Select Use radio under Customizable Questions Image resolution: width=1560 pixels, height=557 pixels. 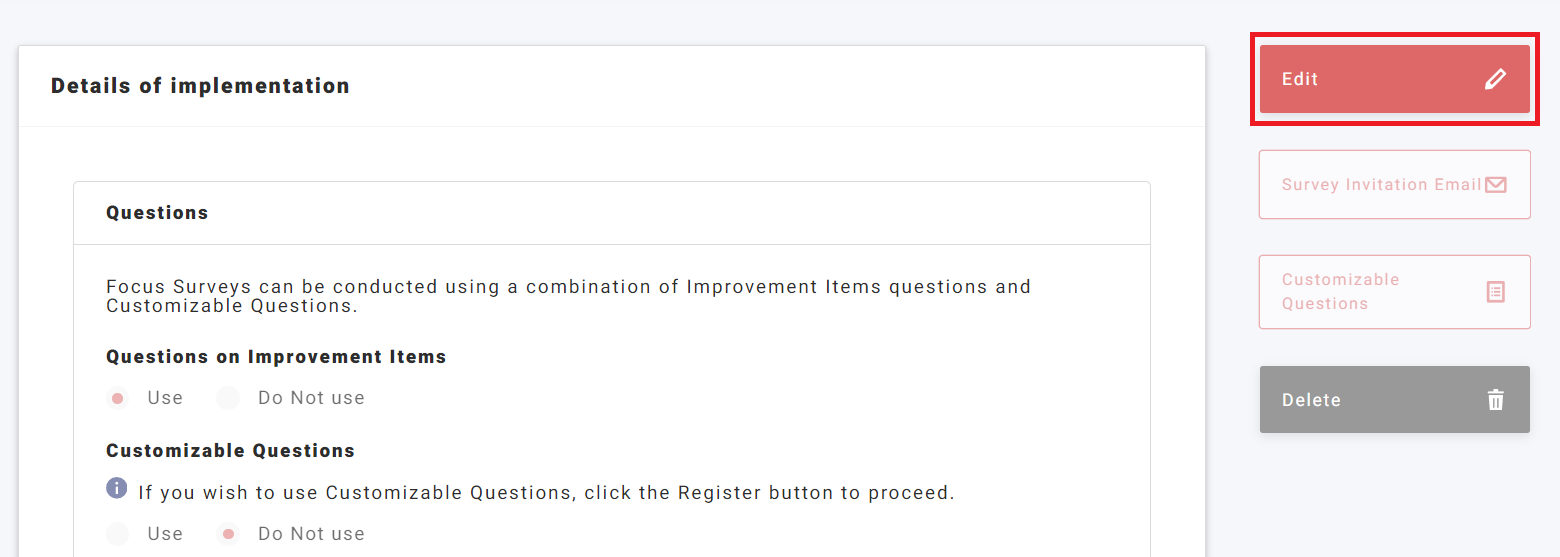click(x=118, y=534)
